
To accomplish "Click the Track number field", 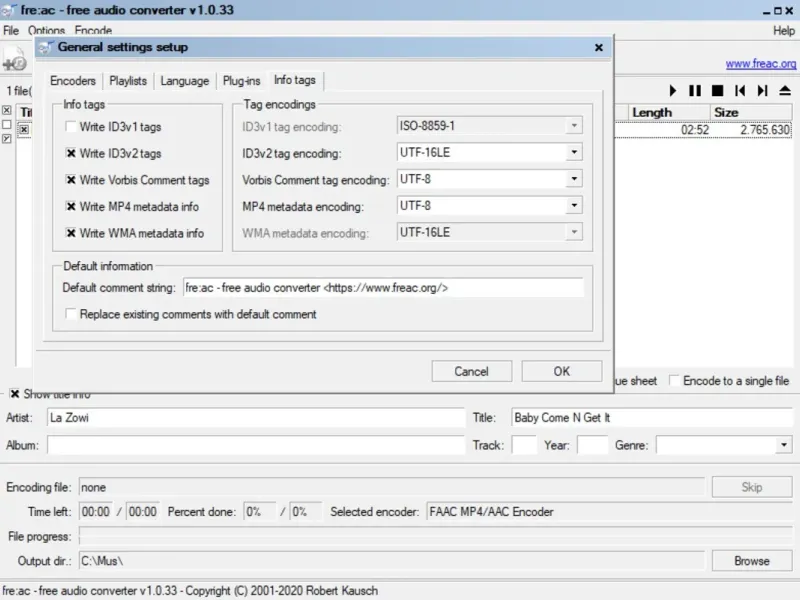I will point(524,445).
